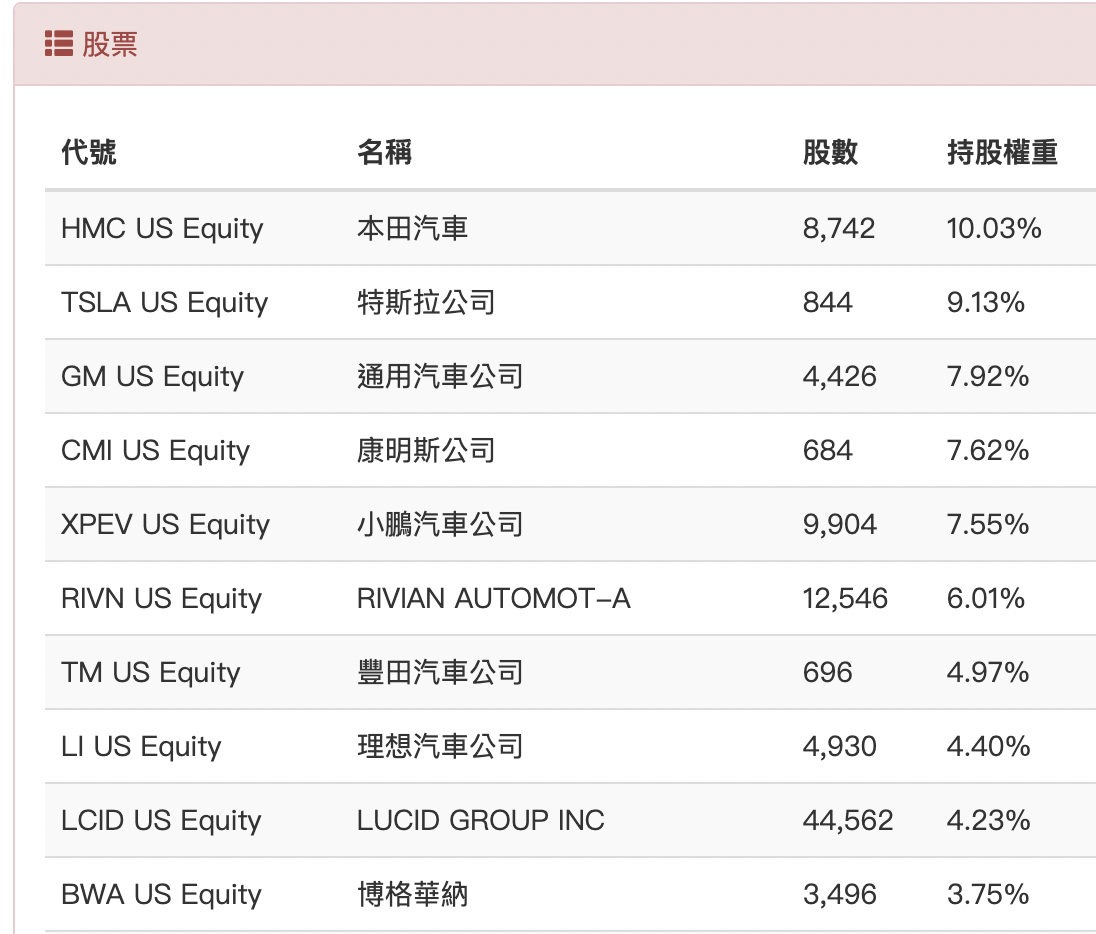Click the 股票 section header title
The width and height of the screenshot is (1096, 934).
click(110, 44)
